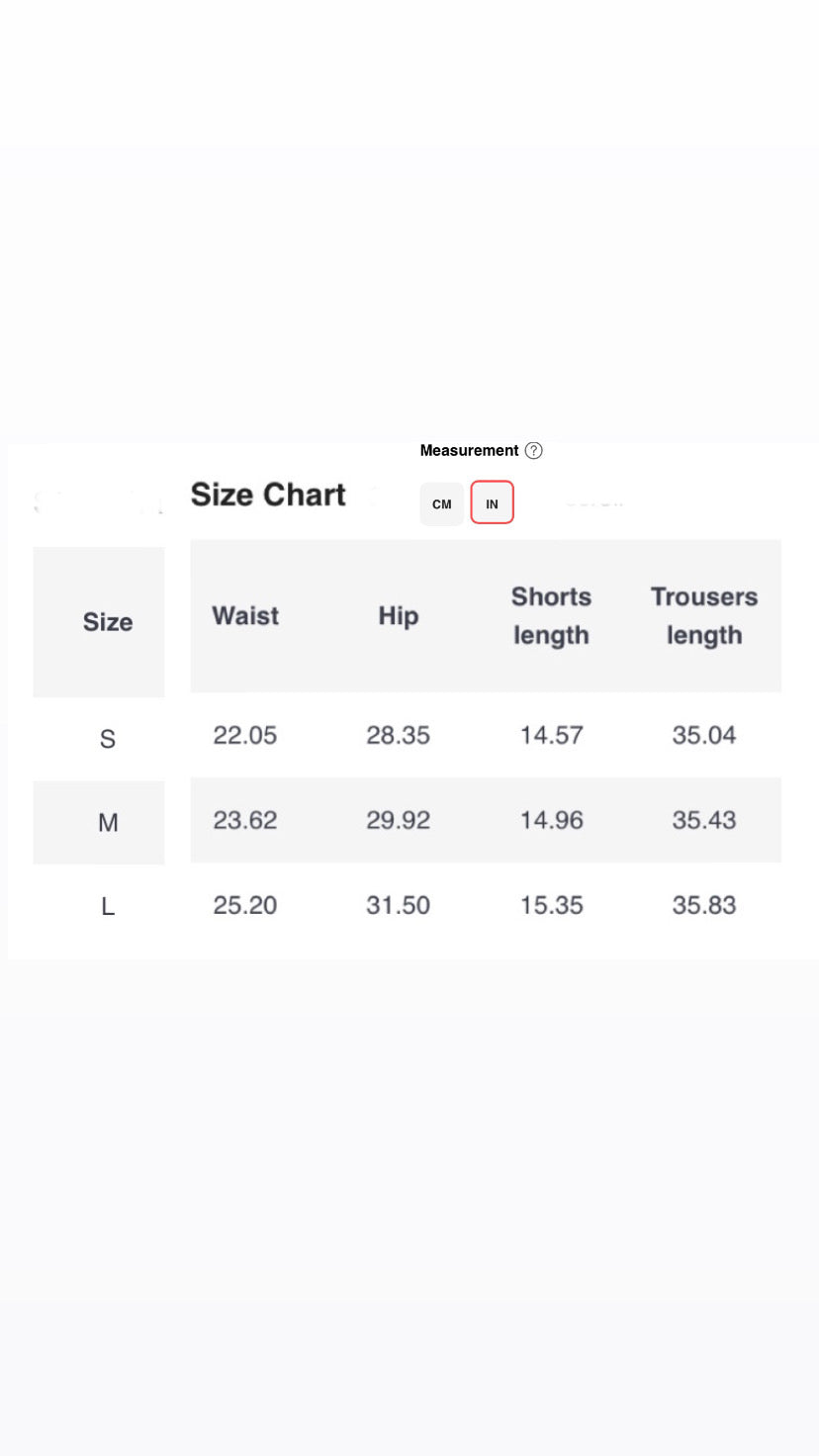Click the Measurement help question mark icon
819x1456 pixels.
point(533,450)
